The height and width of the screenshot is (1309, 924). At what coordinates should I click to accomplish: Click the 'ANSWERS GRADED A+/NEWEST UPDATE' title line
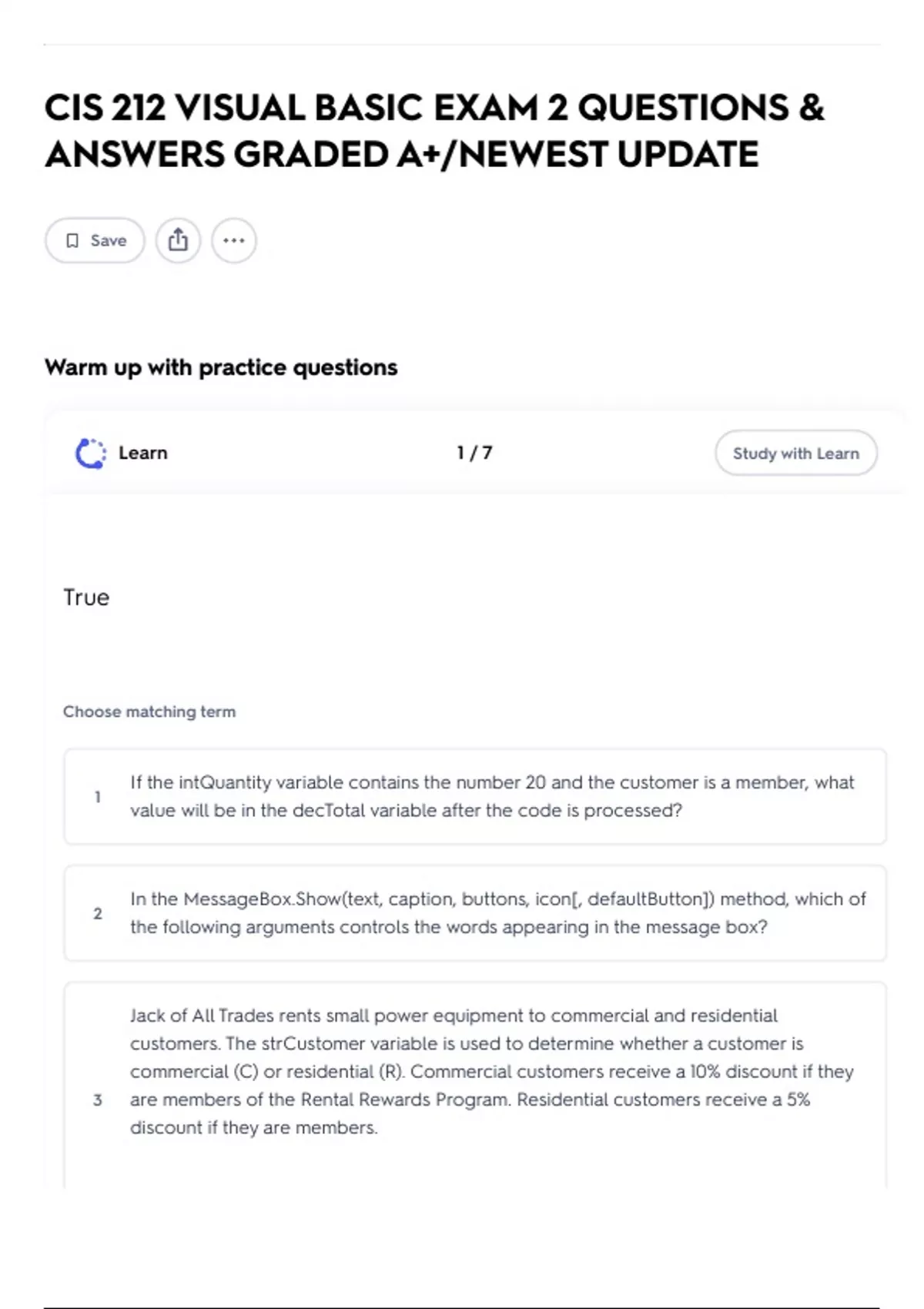click(402, 154)
